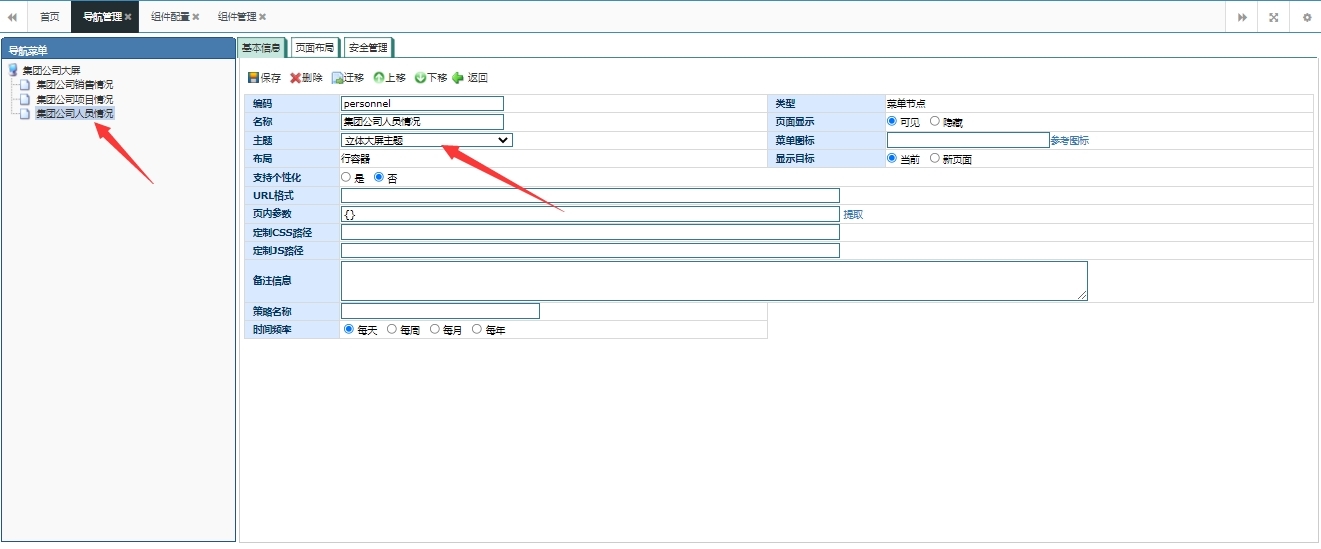1321x549 pixels.
Task: Open the 安全管理 tab
Action: [x=369, y=47]
